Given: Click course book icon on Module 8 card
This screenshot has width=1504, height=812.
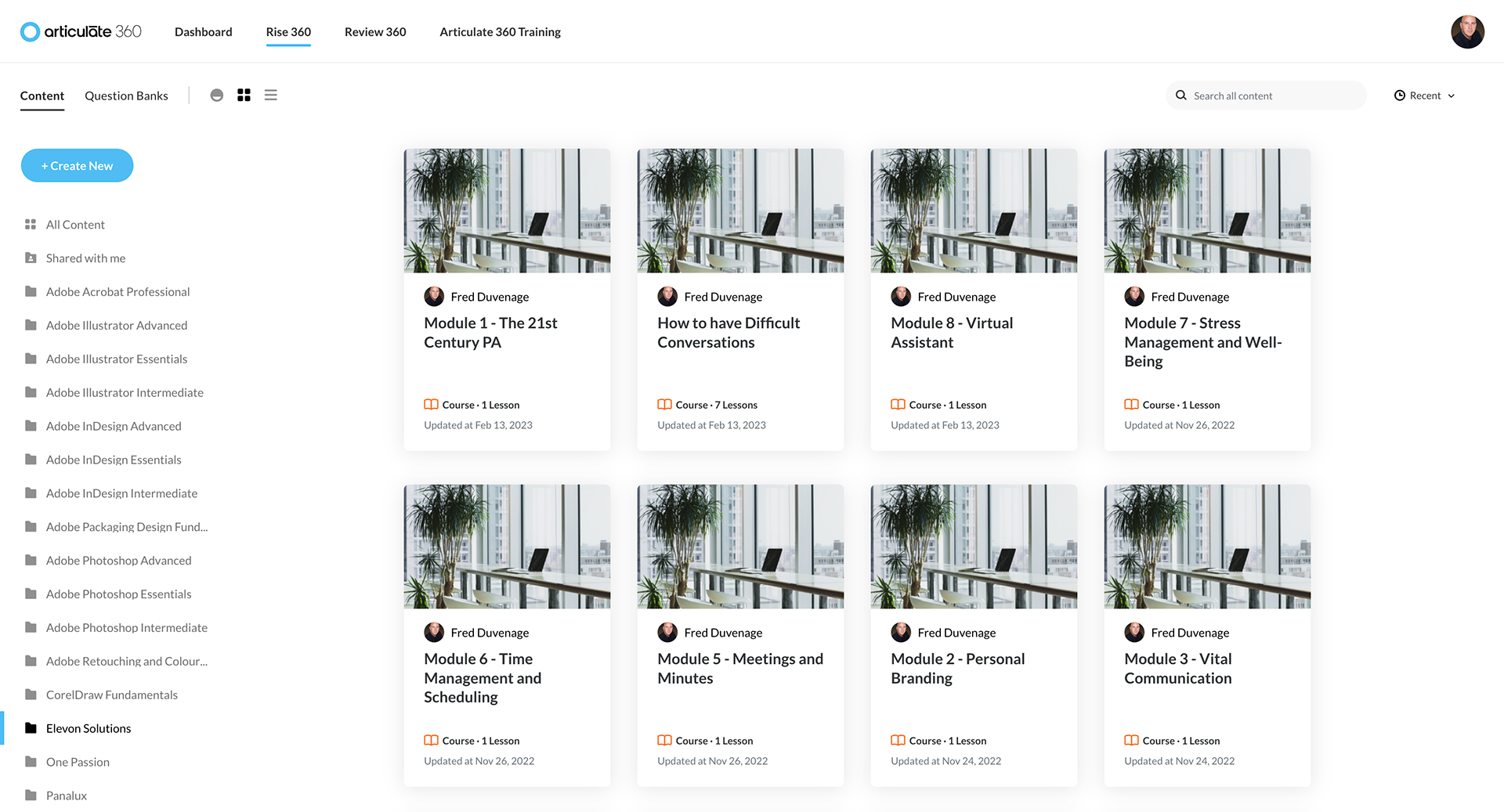Looking at the screenshot, I should (898, 405).
